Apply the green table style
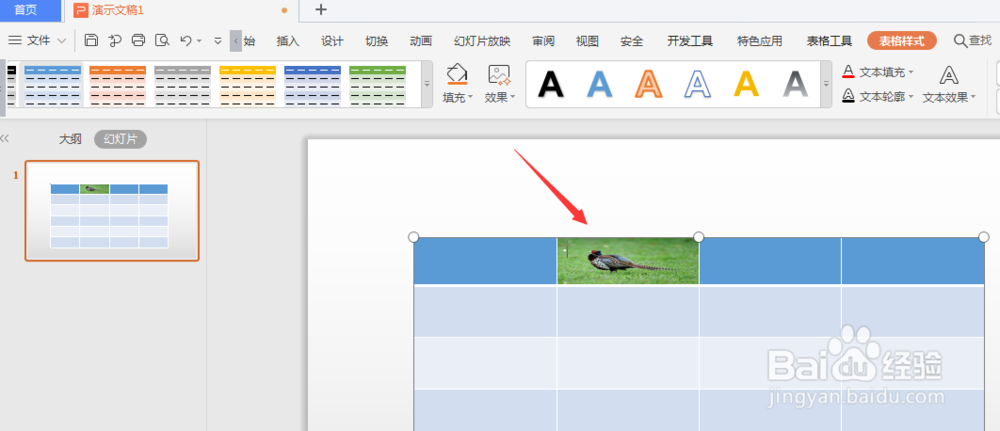 378,84
